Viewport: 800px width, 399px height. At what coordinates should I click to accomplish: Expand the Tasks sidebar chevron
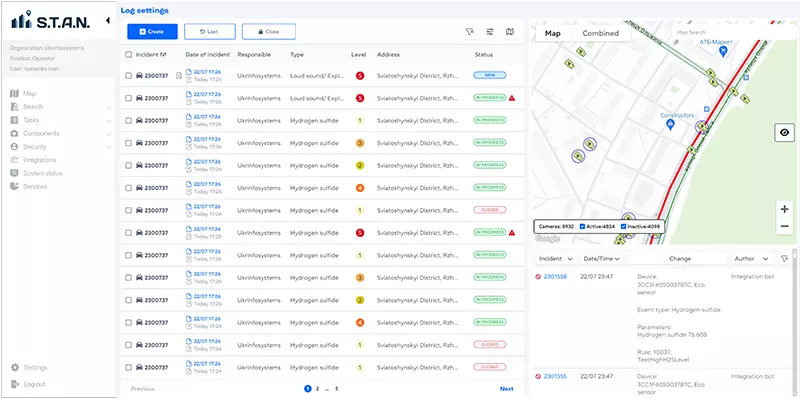pos(109,121)
